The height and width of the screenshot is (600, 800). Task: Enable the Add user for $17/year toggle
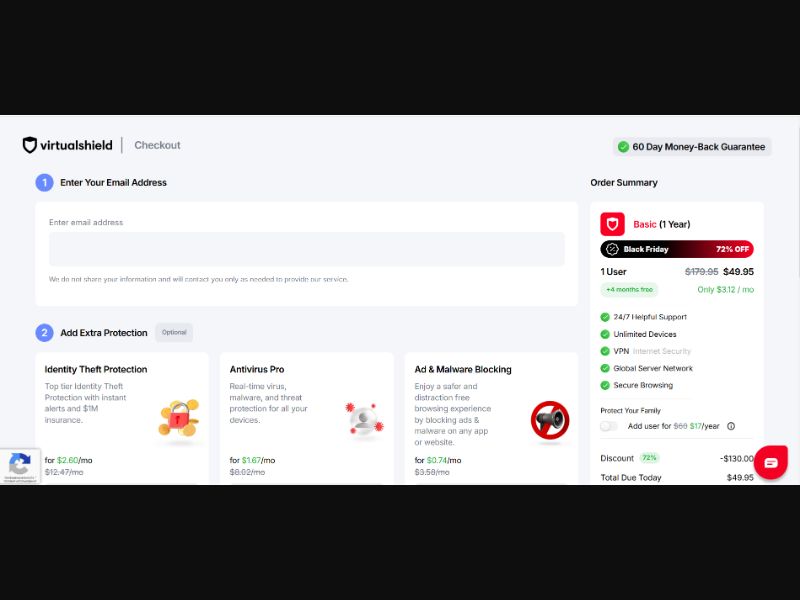(608, 426)
